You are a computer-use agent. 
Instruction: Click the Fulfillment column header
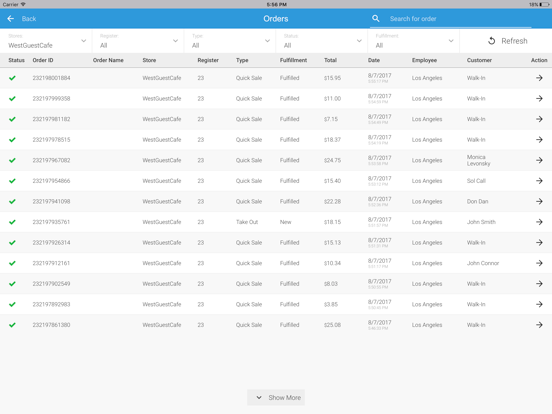pyautogui.click(x=293, y=60)
